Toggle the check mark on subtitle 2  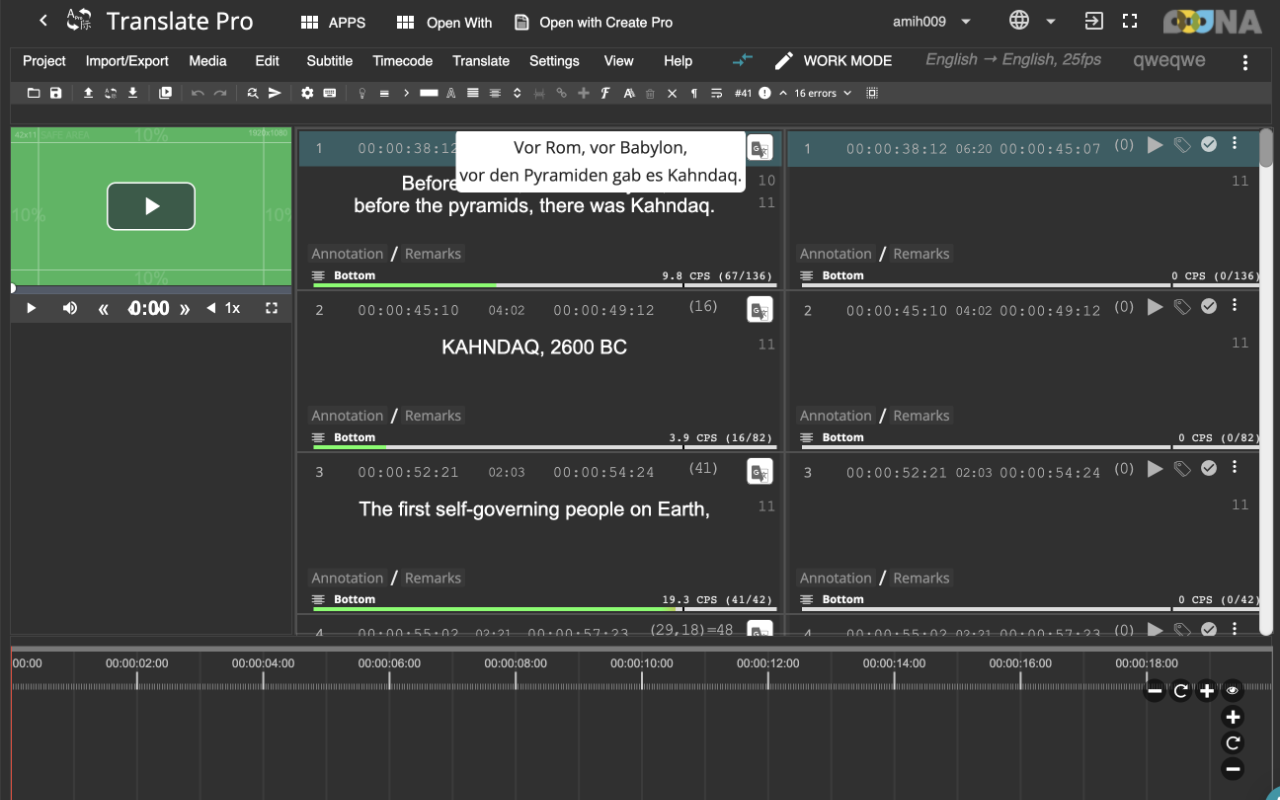tap(1209, 306)
